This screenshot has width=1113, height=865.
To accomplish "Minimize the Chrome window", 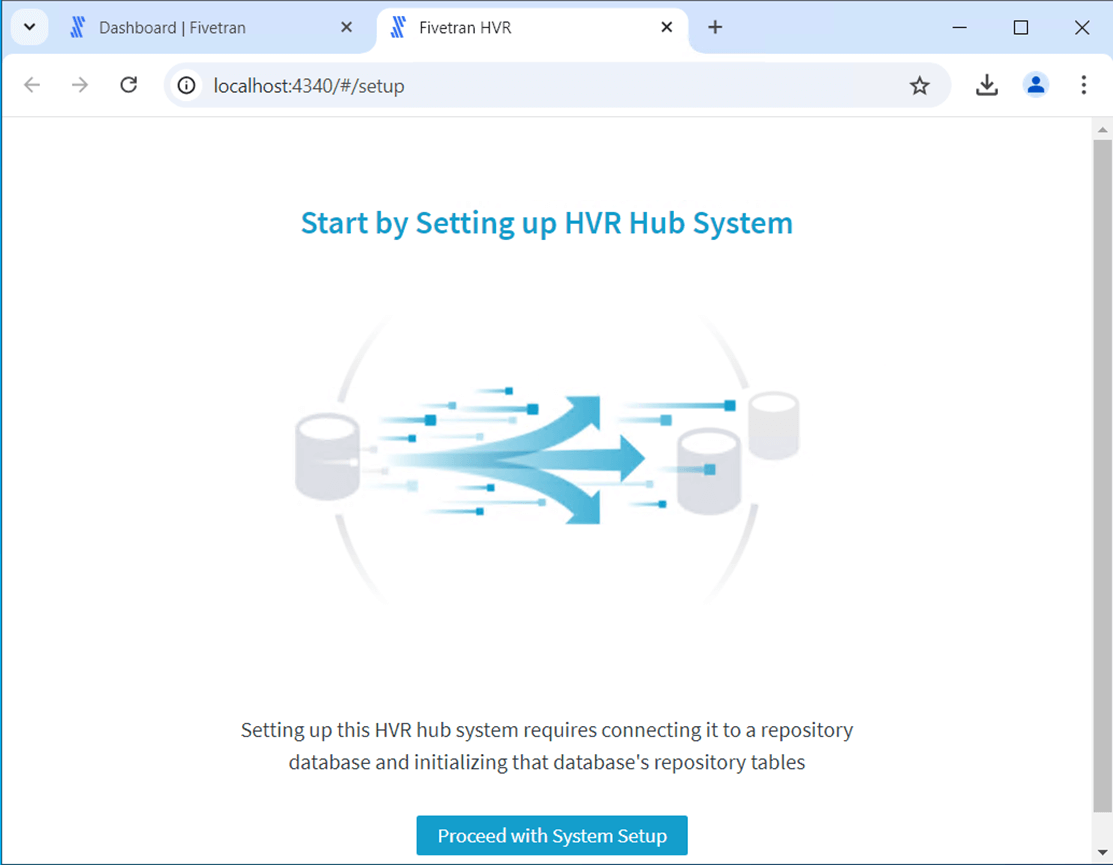I will point(959,28).
